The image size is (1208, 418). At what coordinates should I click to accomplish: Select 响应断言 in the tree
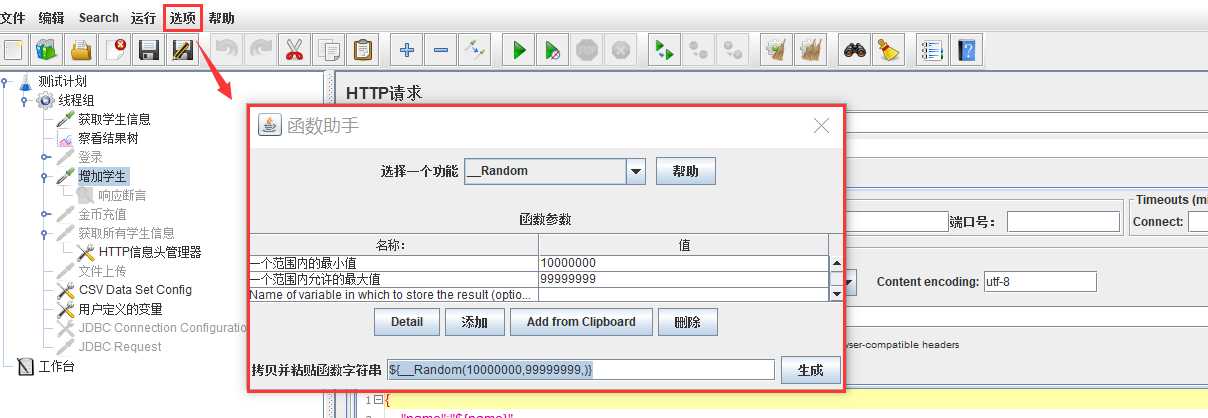(122, 195)
